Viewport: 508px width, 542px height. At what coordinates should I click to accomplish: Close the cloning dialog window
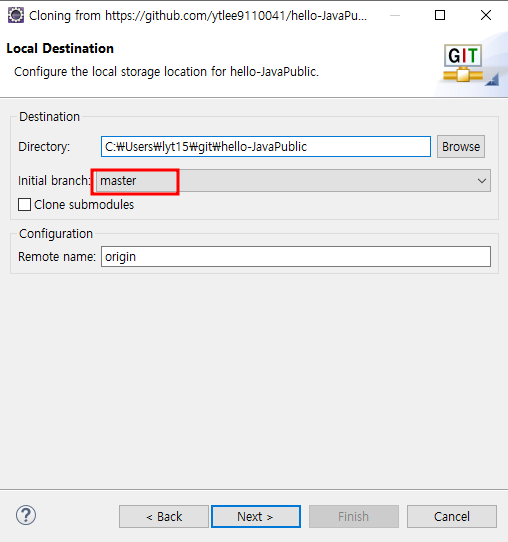click(486, 15)
